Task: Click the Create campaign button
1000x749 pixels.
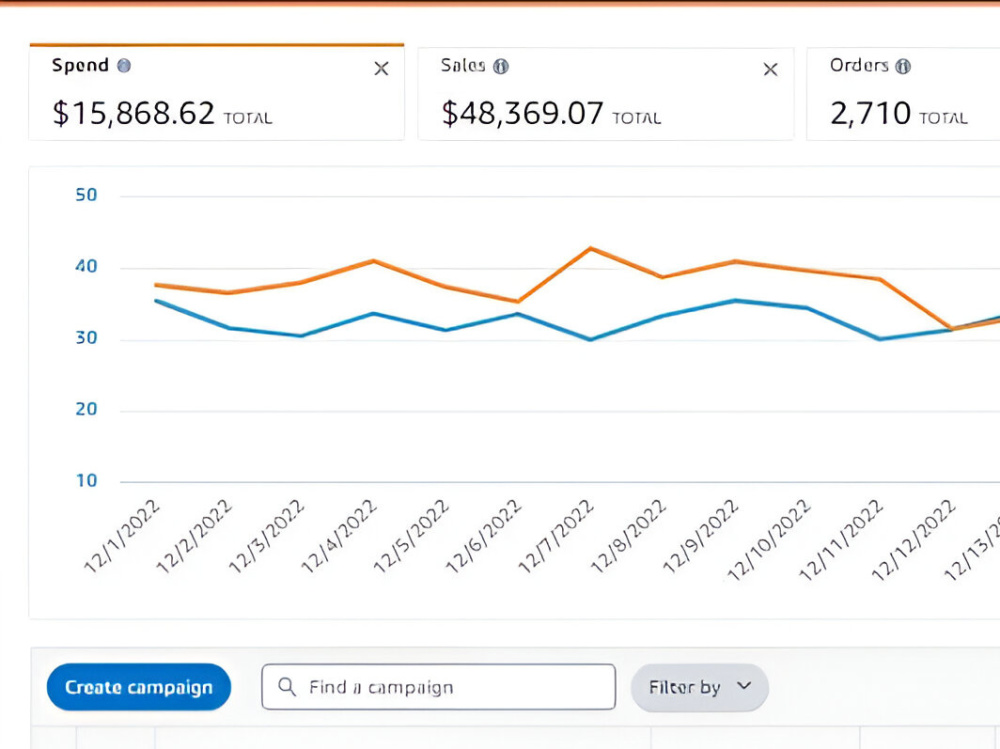Action: coord(139,687)
